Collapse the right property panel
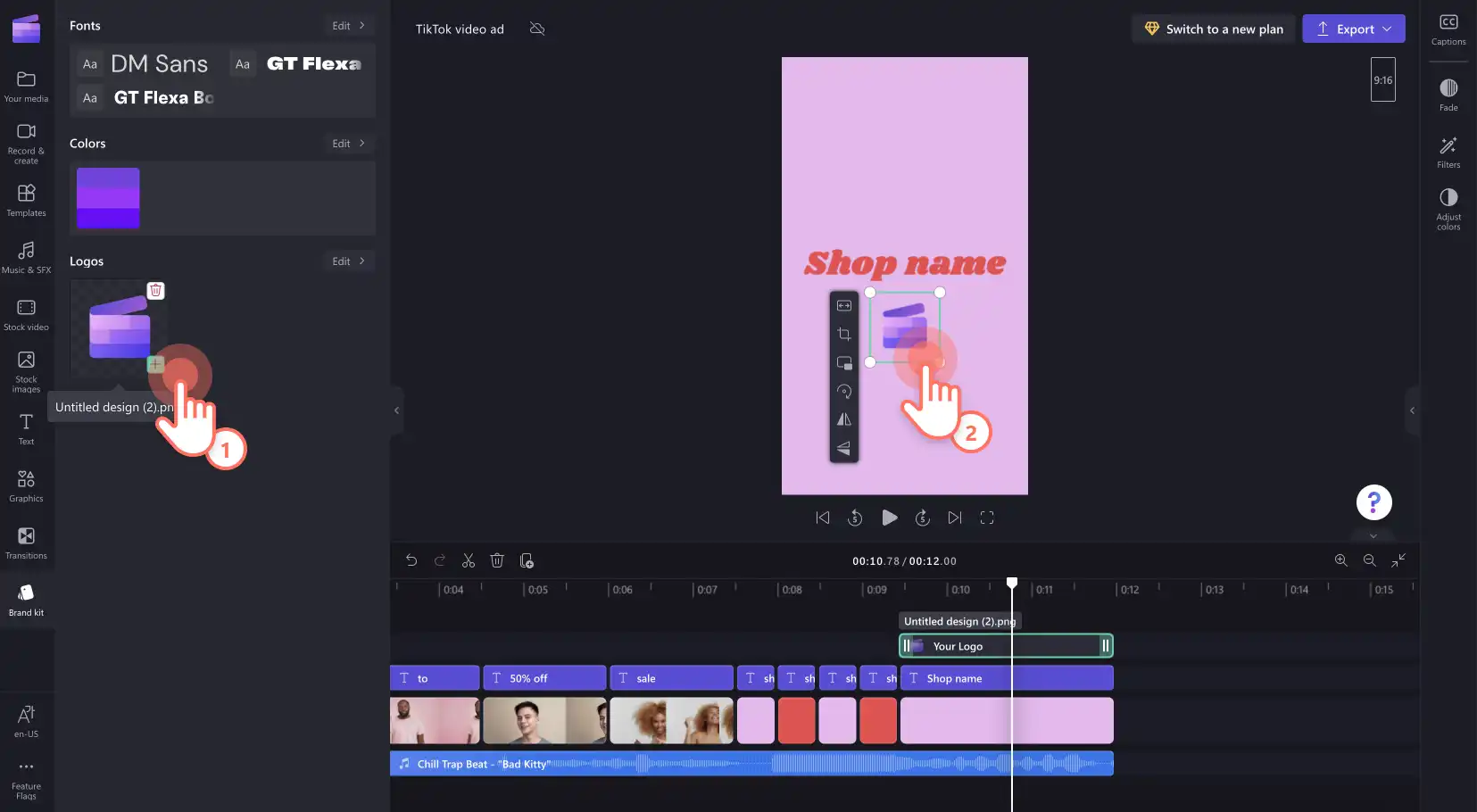 click(1412, 410)
